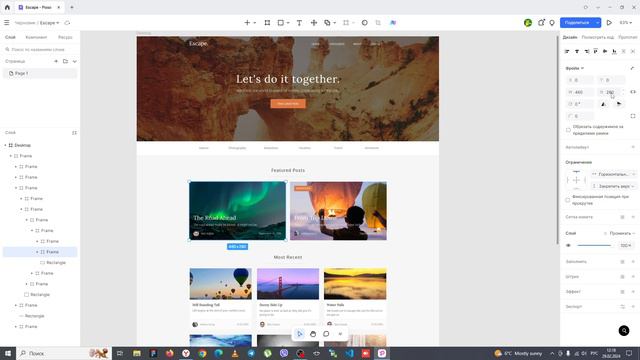Screen dimensions: 640x360
Task: Open zoom level dropdown
Action: 626,23
